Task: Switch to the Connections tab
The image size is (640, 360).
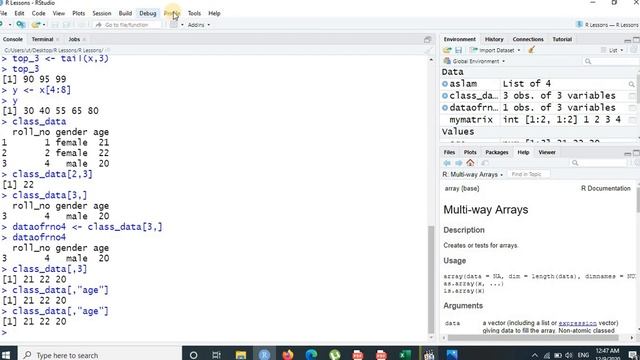Action: tap(528, 40)
